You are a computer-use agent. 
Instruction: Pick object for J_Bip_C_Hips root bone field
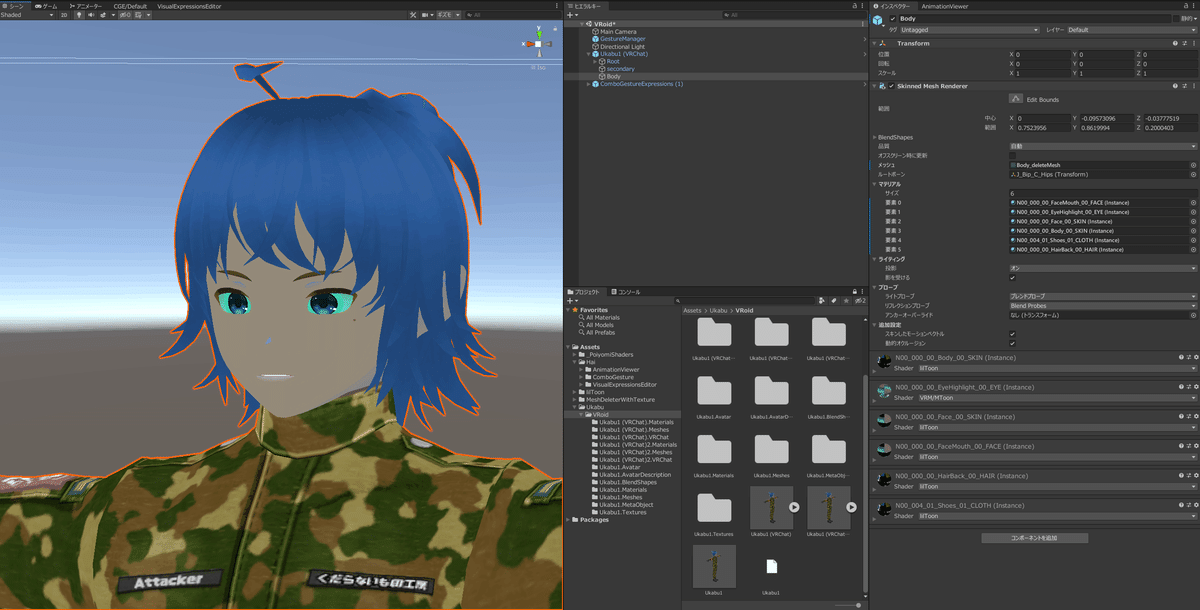click(1193, 174)
